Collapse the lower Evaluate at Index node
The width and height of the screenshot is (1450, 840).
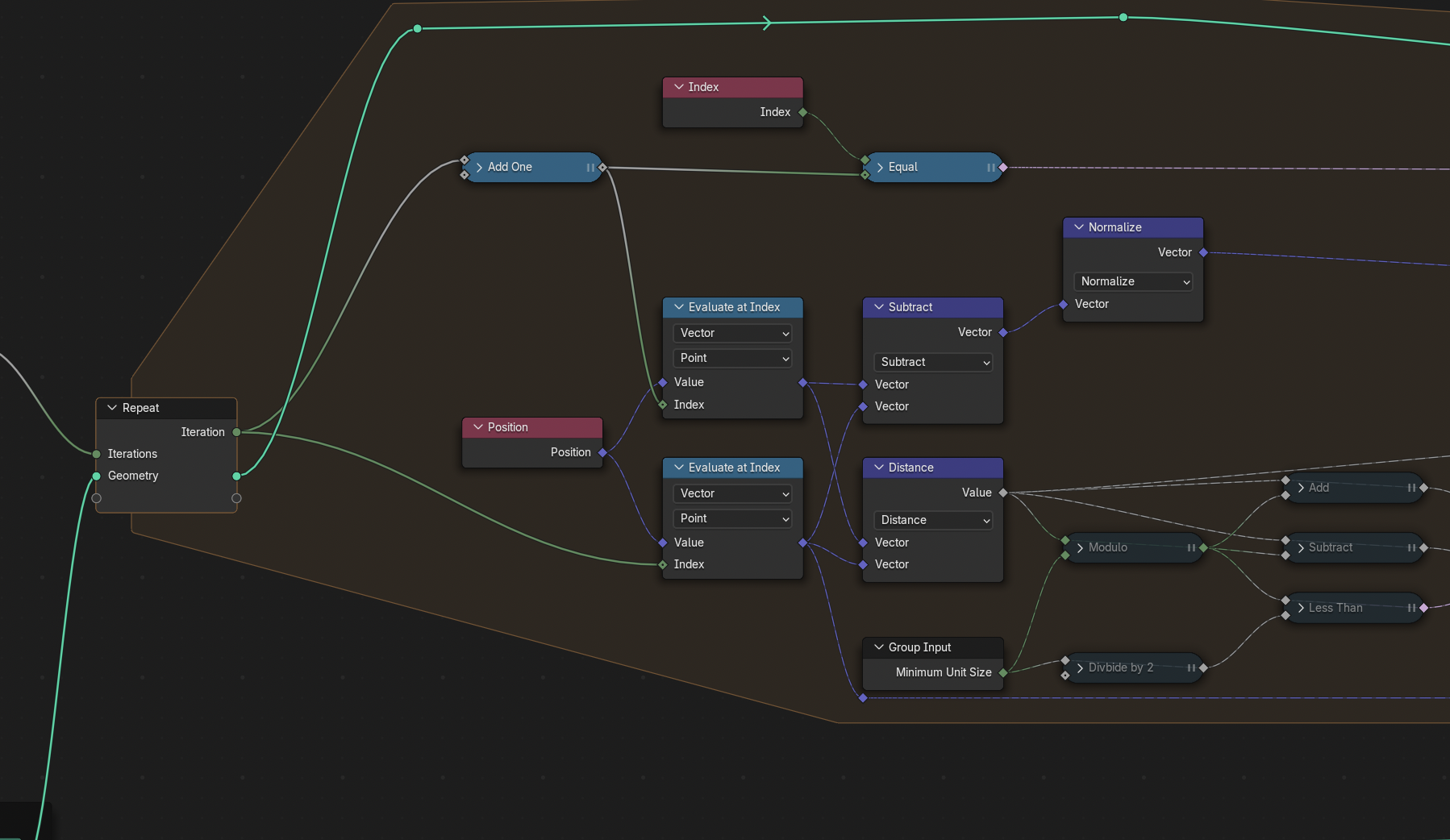coord(679,468)
